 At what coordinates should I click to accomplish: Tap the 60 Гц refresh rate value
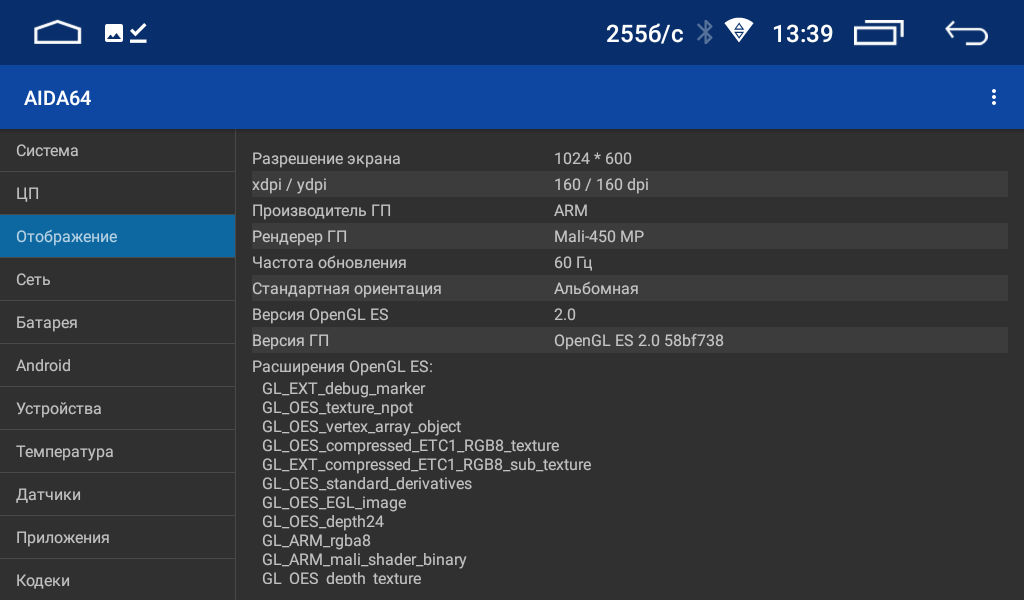(573, 263)
